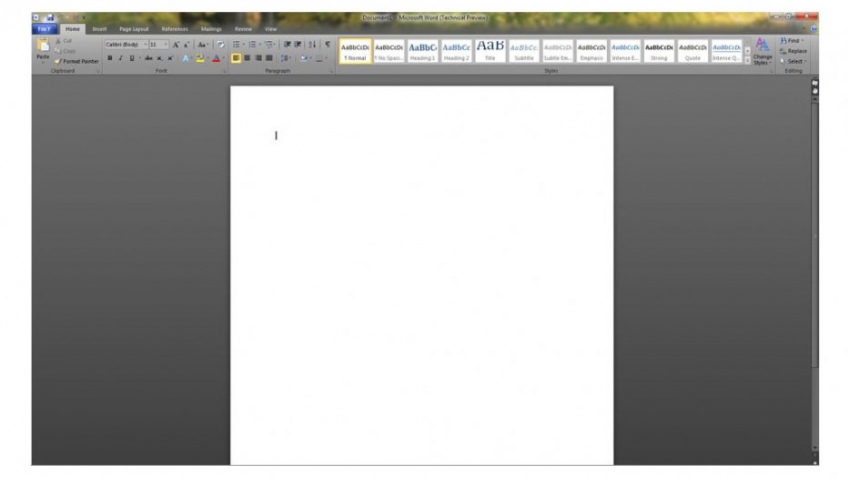Viewport: 848px width, 477px height.
Task: Toggle Justify alignment
Action: coord(269,58)
